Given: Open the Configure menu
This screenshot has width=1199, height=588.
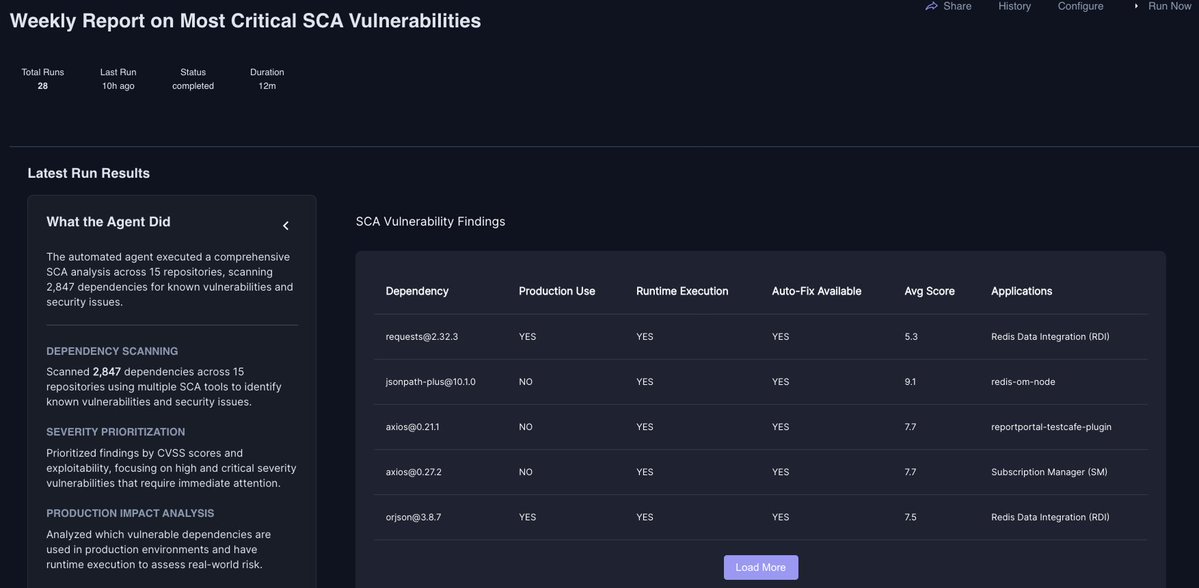Looking at the screenshot, I should click(x=1080, y=6).
